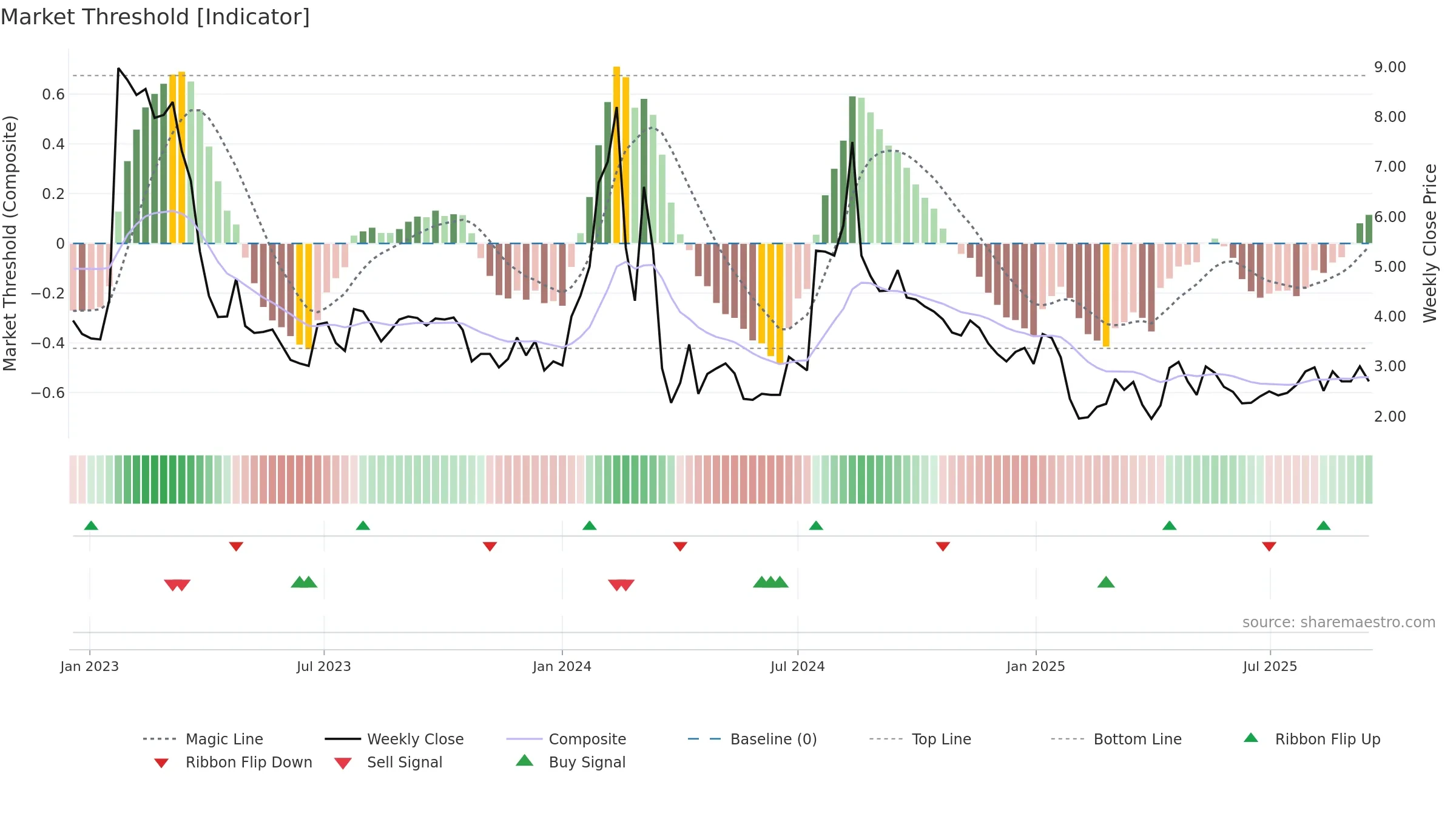Click the 0 baseline tick label on left axis
The width and height of the screenshot is (1456, 819).
[60, 244]
